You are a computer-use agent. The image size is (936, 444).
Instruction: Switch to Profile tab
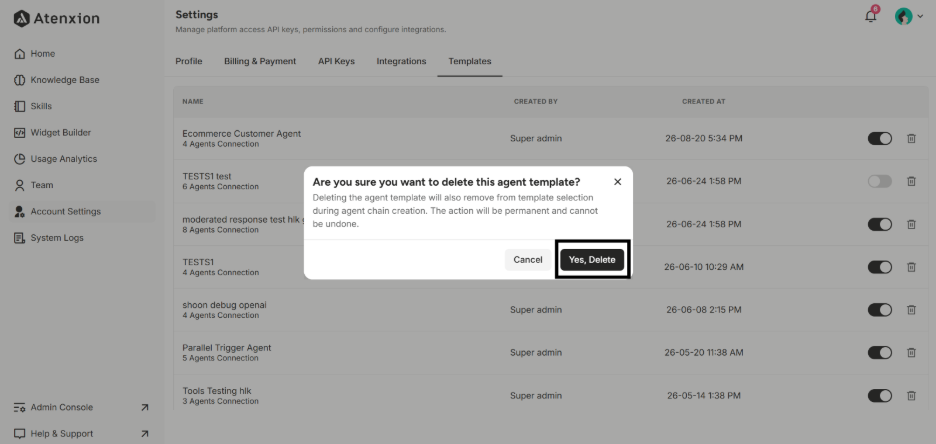(189, 61)
